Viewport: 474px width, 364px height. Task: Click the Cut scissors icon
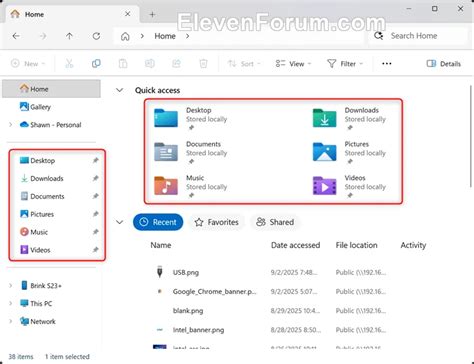tap(69, 63)
